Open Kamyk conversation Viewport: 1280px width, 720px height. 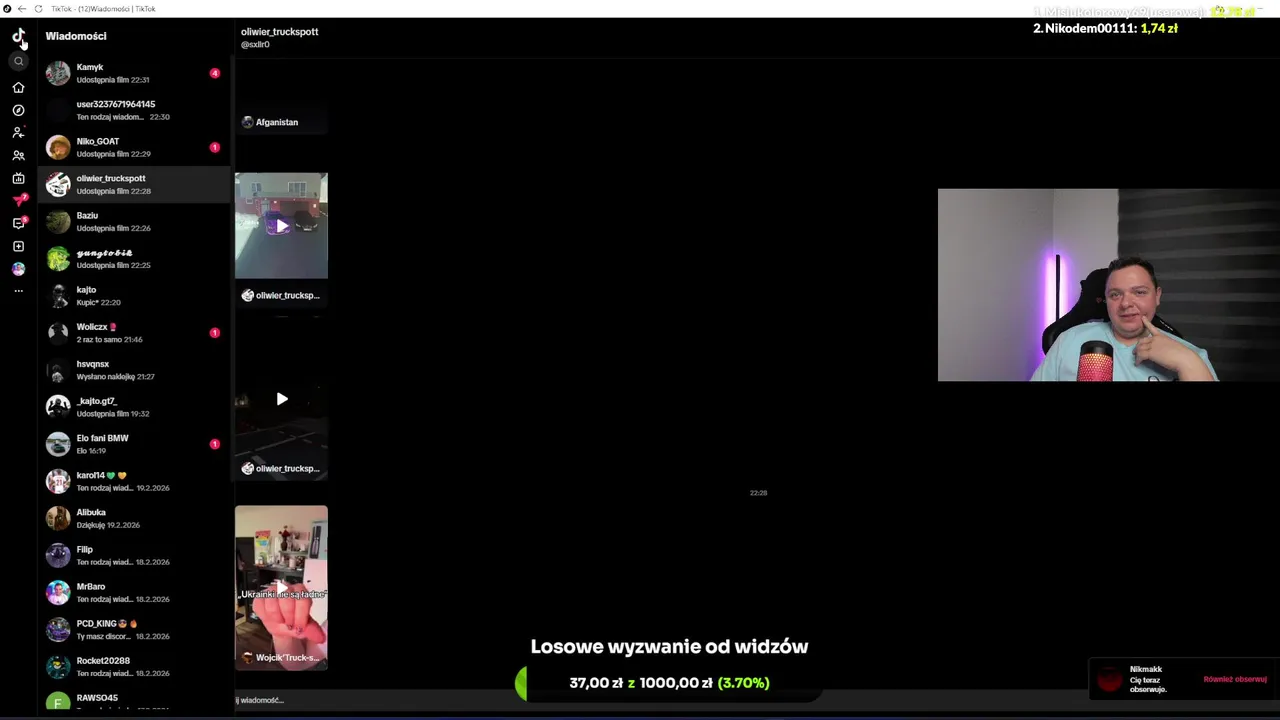coord(134,73)
